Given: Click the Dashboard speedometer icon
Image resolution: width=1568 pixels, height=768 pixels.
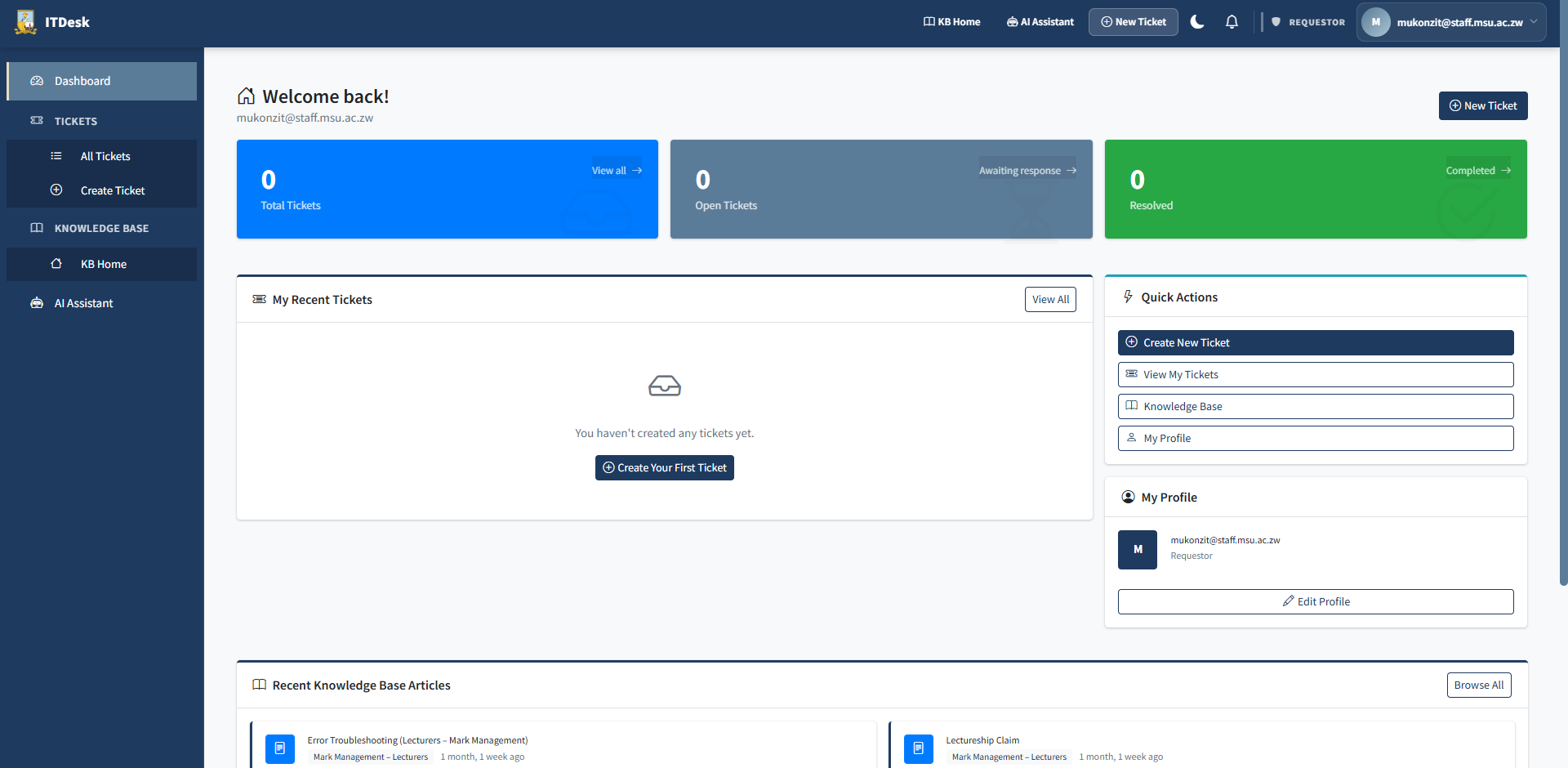Looking at the screenshot, I should coord(37,81).
